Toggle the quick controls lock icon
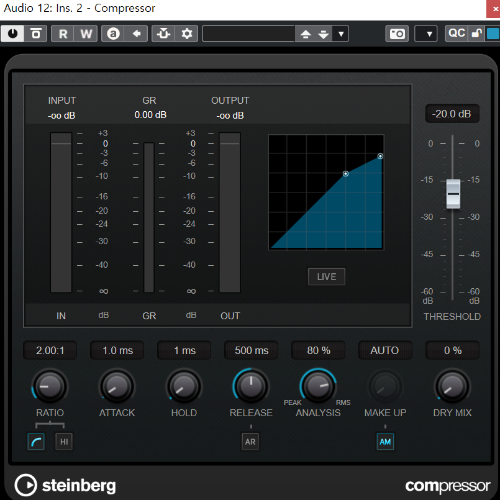 [x=476, y=34]
